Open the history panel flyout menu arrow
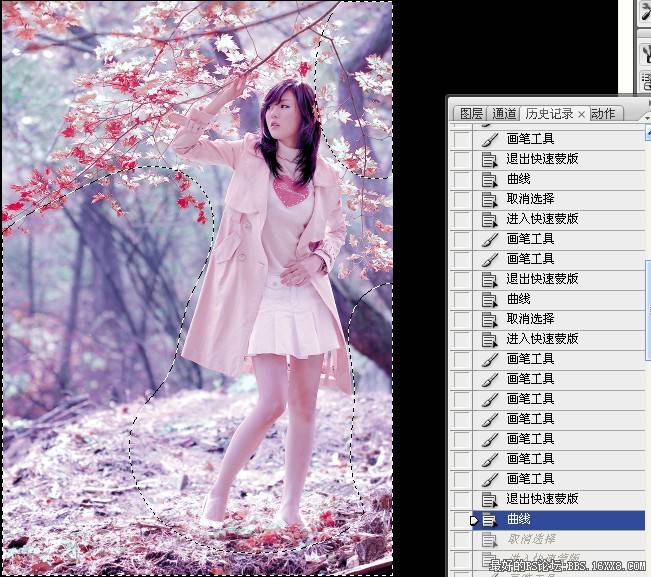Screen dimensions: 651x577 (648, 118)
